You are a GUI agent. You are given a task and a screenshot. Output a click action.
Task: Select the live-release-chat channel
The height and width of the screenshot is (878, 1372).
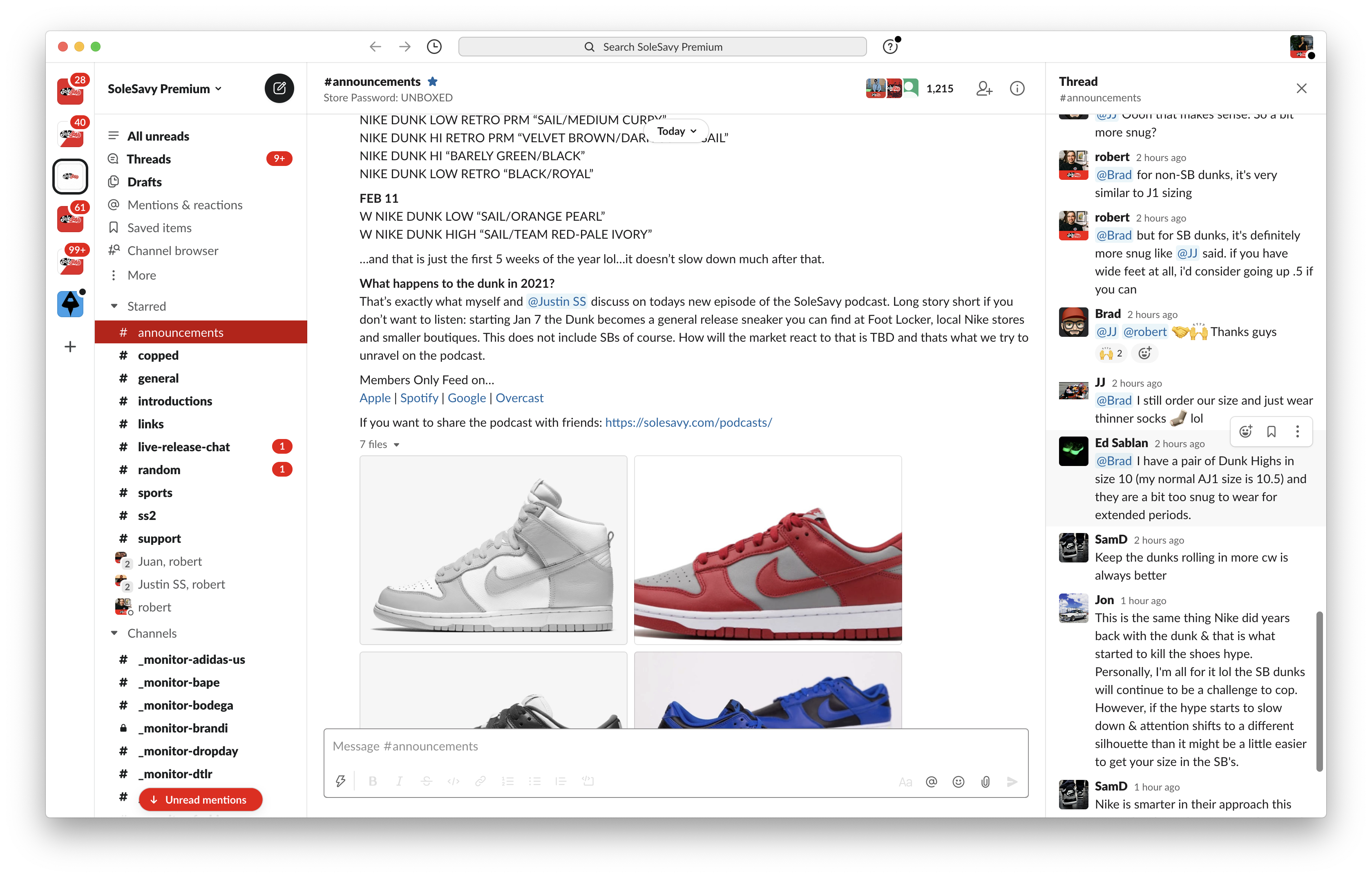(x=183, y=447)
